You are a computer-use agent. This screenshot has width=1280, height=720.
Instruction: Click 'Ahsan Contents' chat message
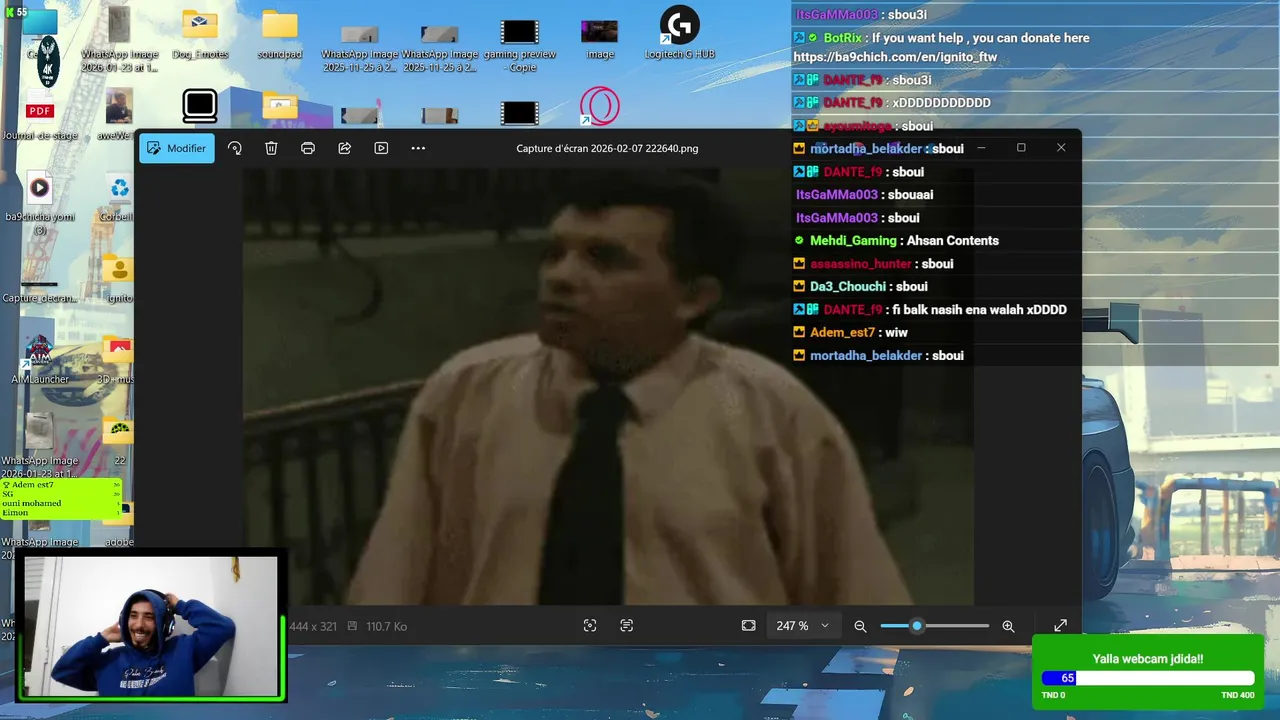[x=953, y=240]
